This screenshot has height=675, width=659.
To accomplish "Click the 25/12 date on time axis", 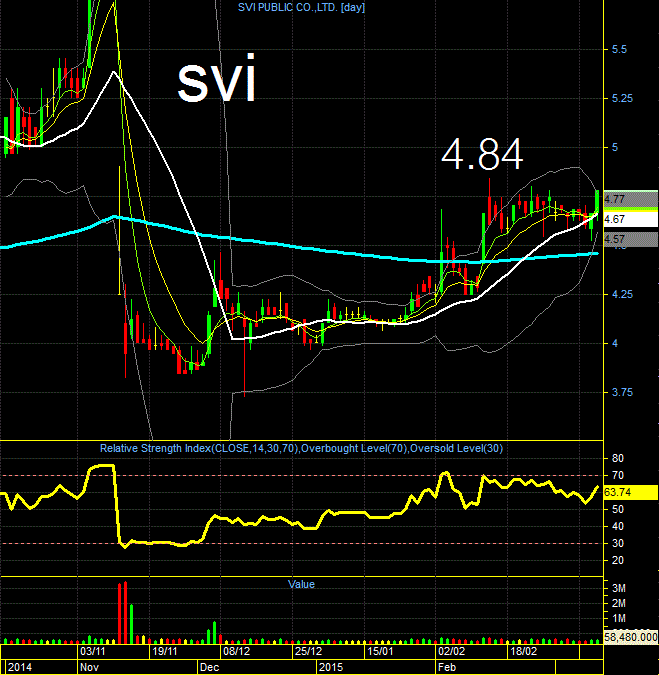I will click(308, 651).
